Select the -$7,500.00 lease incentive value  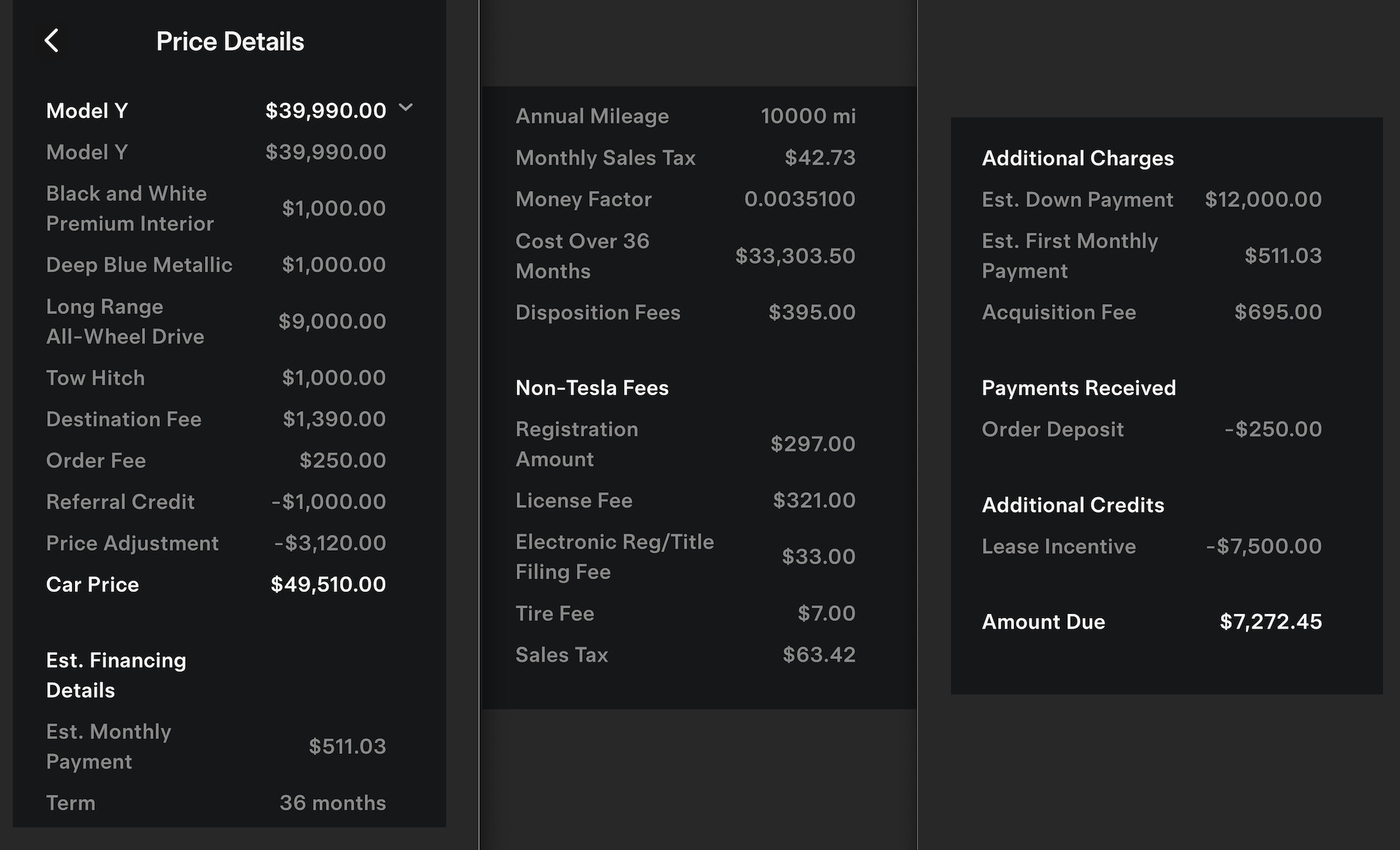point(1264,546)
